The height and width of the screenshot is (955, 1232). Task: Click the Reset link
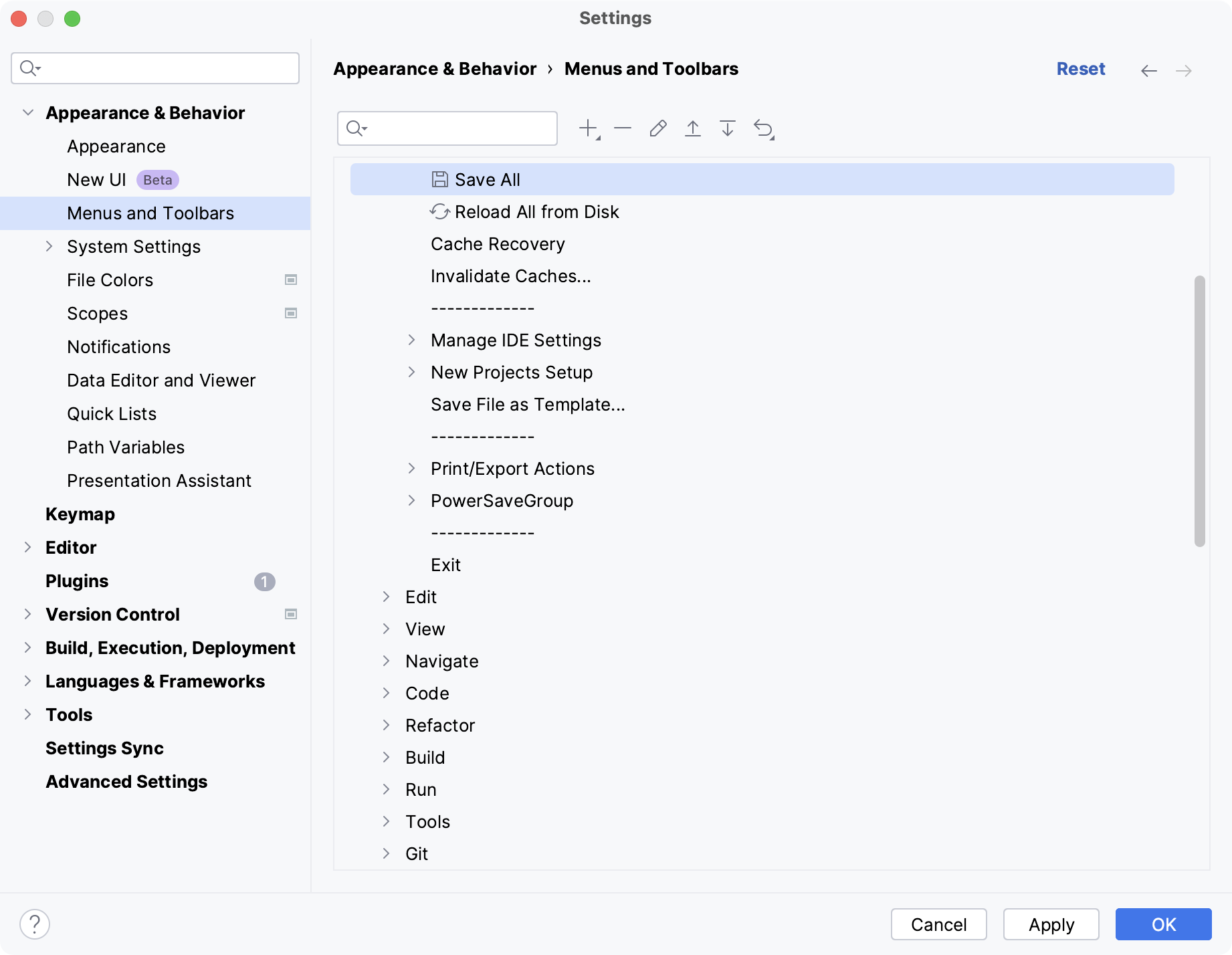(1081, 69)
